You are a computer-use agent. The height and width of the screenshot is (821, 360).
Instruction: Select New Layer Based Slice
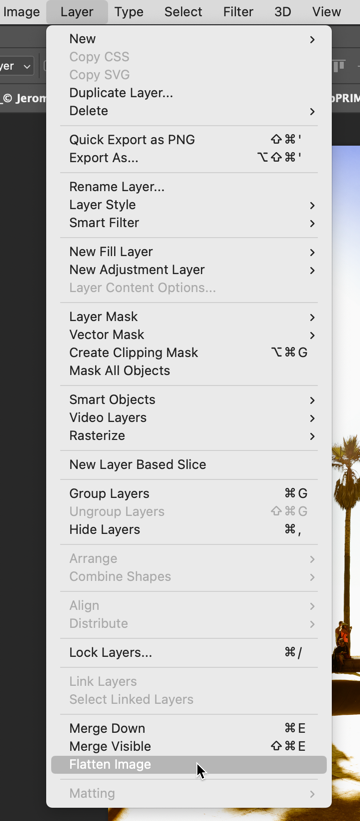(x=189, y=464)
